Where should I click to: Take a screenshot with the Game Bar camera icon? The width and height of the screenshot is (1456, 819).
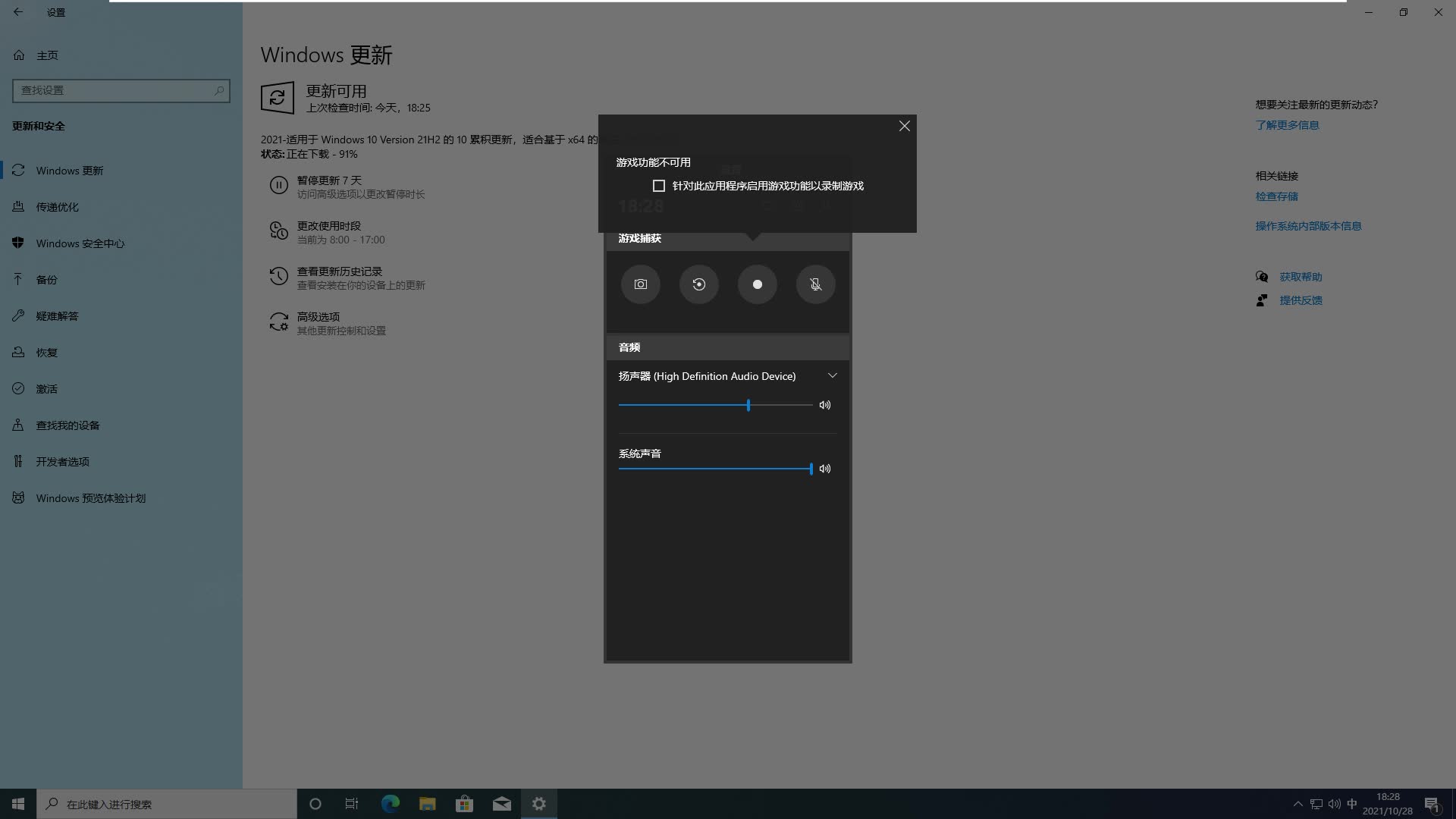(640, 284)
